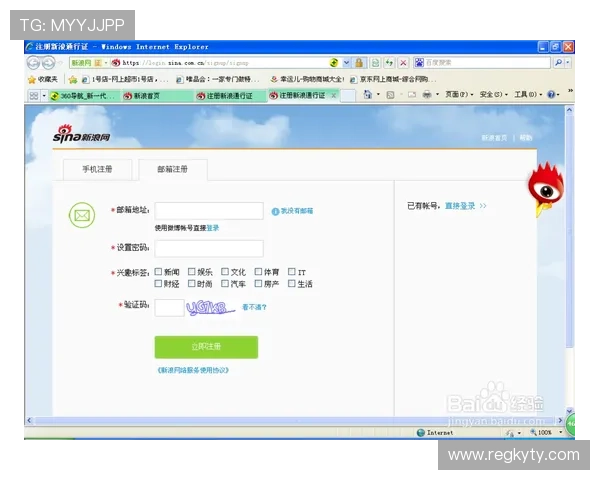
Task: Close the active 注册新浪通行证 tab
Action: (x=334, y=95)
